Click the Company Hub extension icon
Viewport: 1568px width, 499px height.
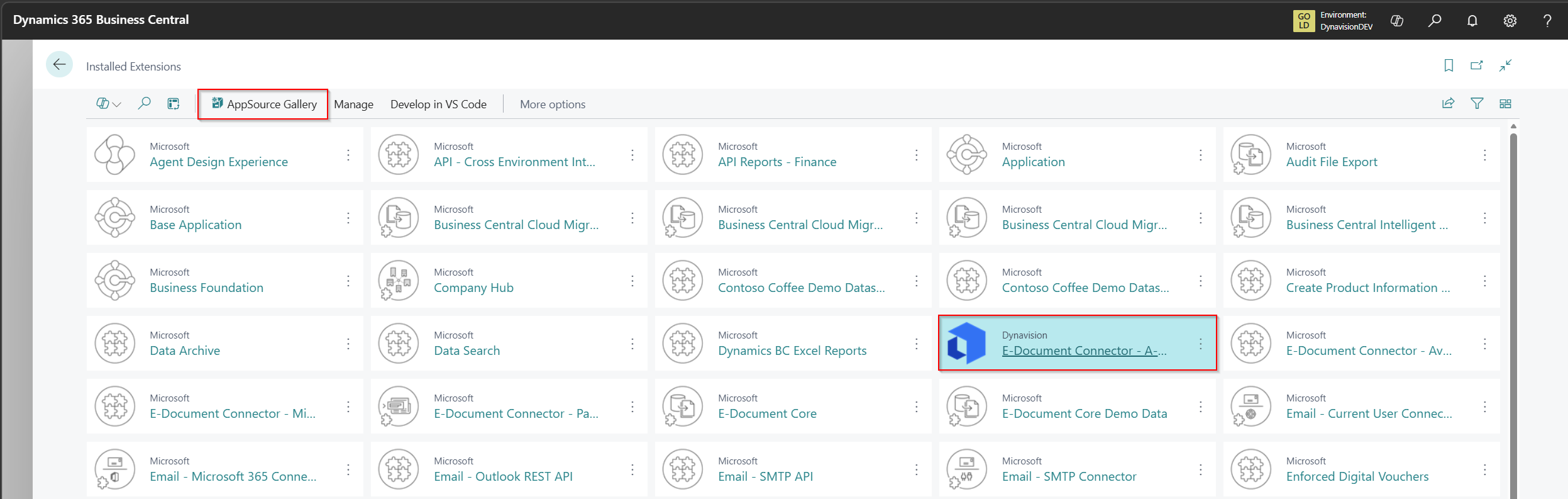tap(399, 280)
